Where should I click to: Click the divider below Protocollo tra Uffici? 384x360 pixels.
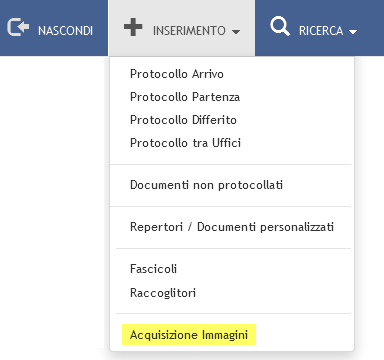click(x=231, y=164)
